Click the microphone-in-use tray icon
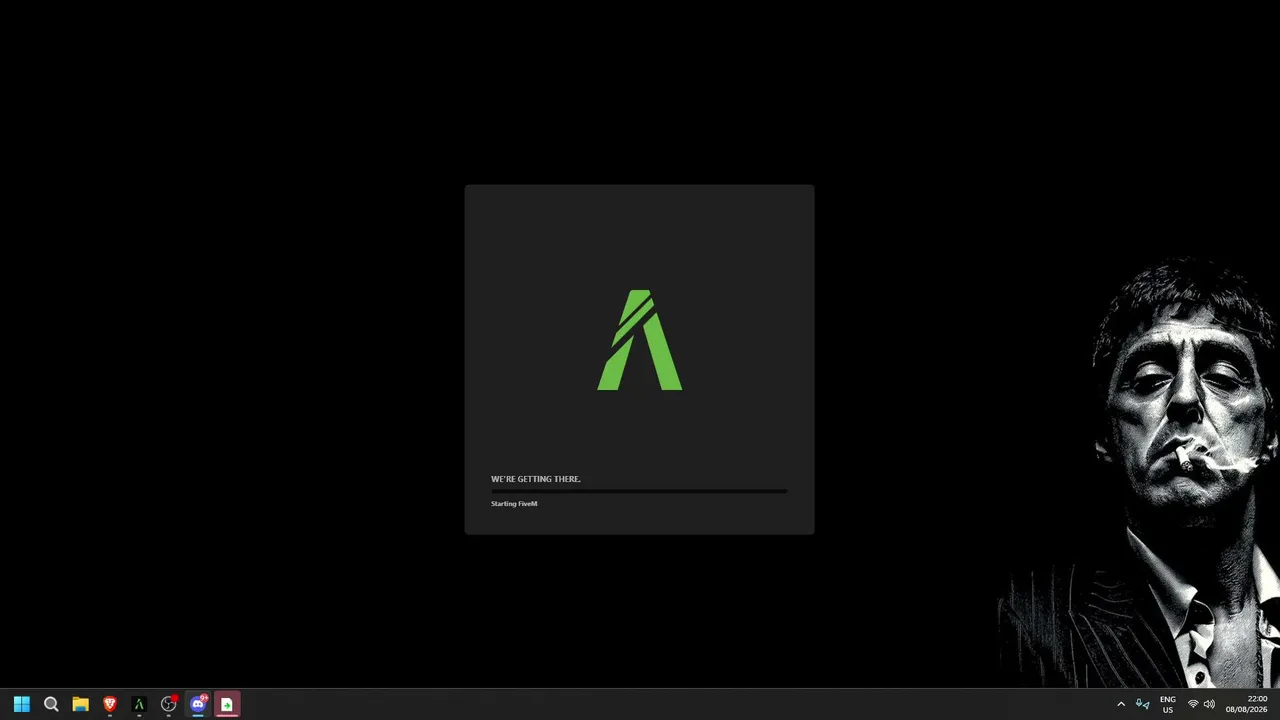Image resolution: width=1280 pixels, height=720 pixels. coord(1139,703)
